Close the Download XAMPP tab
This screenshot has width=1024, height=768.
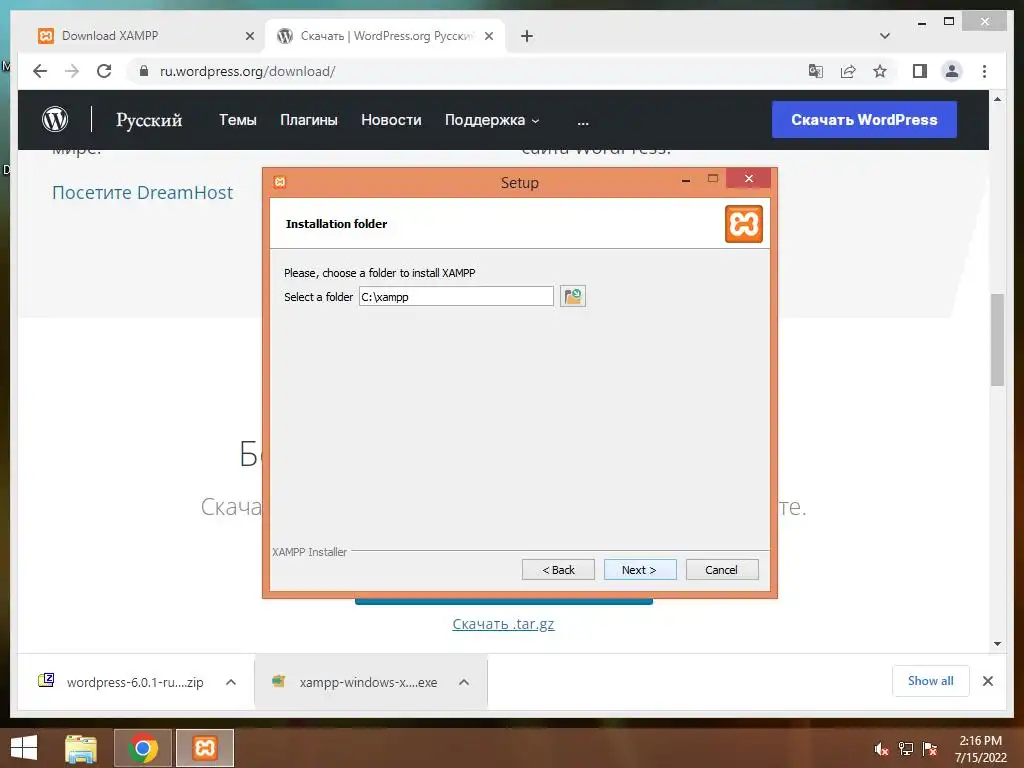(249, 37)
